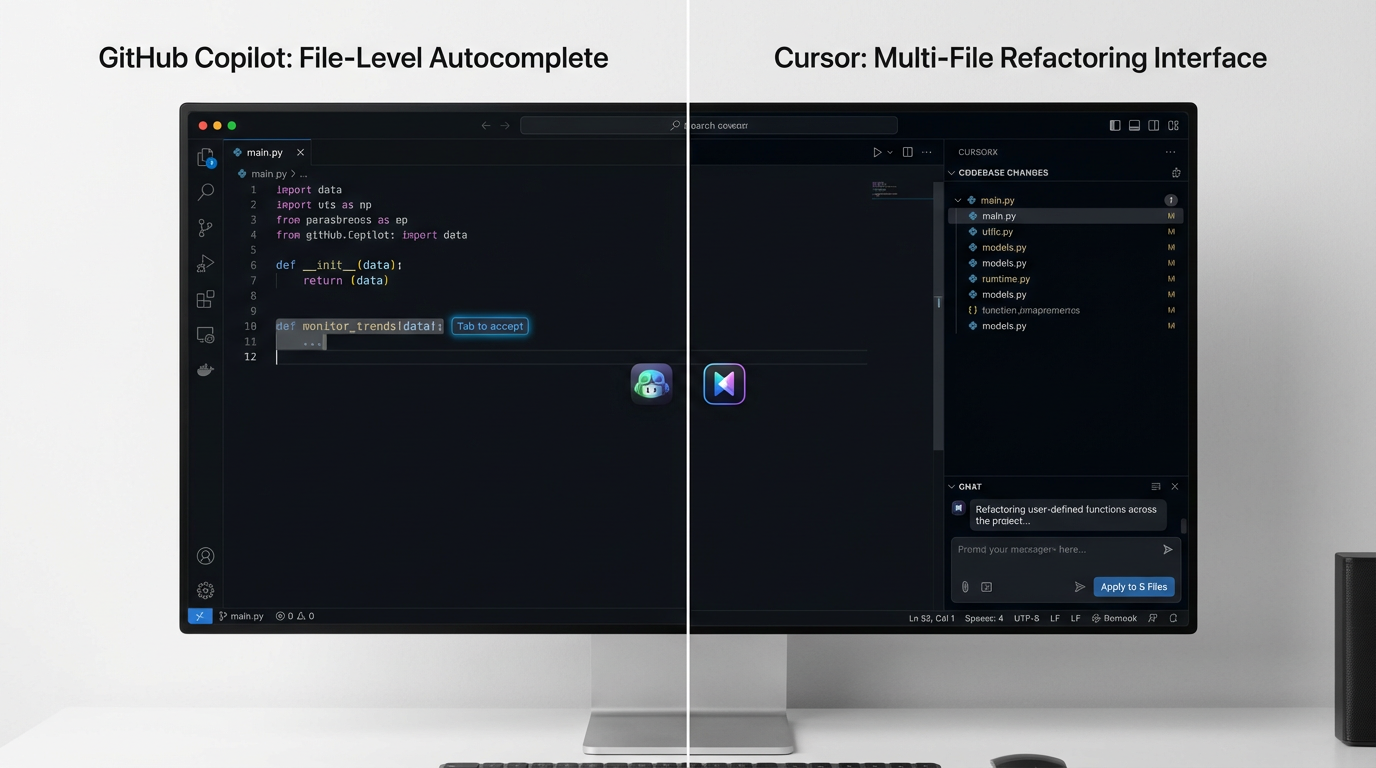The height and width of the screenshot is (768, 1376).
Task: Open the Extensions icon in the sidebar
Action: point(205,298)
